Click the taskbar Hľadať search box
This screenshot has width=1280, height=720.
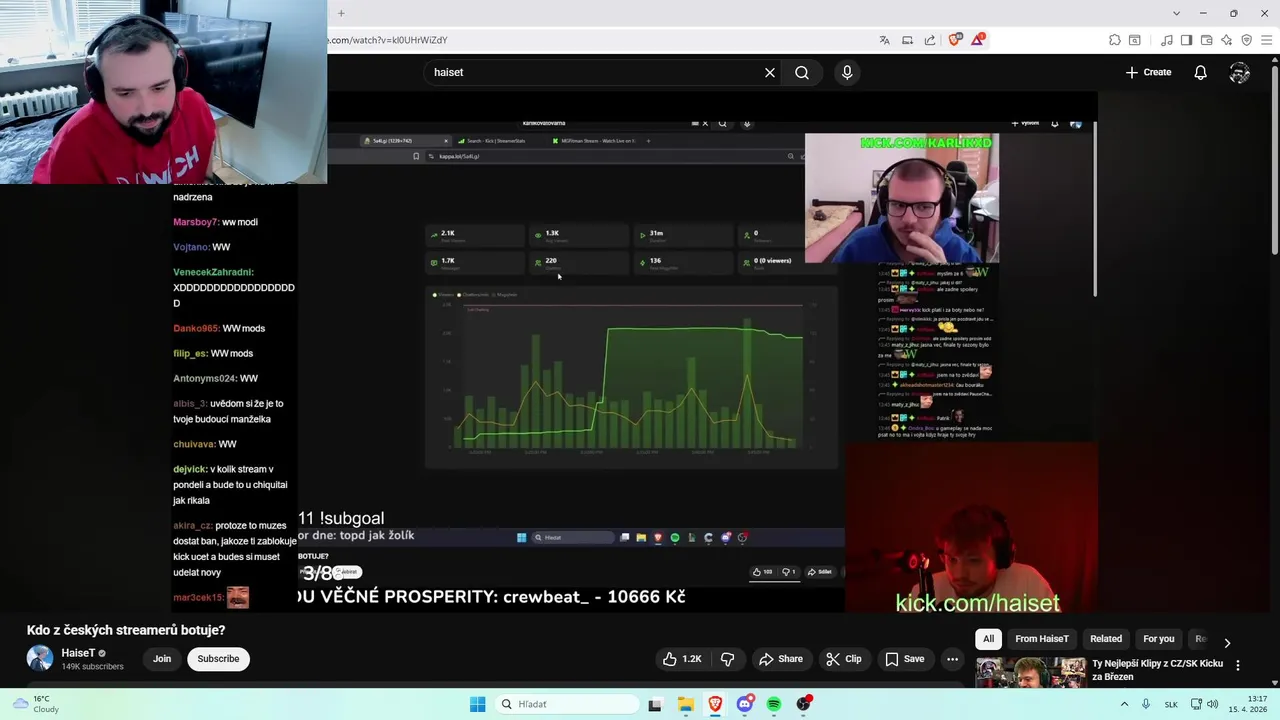click(567, 704)
